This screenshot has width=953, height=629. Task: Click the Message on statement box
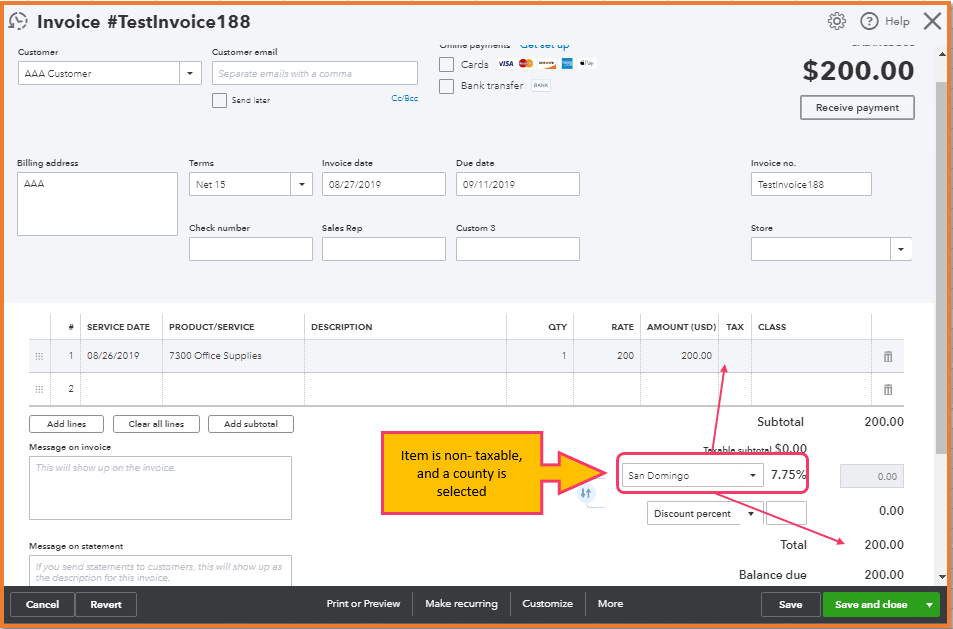tap(160, 571)
